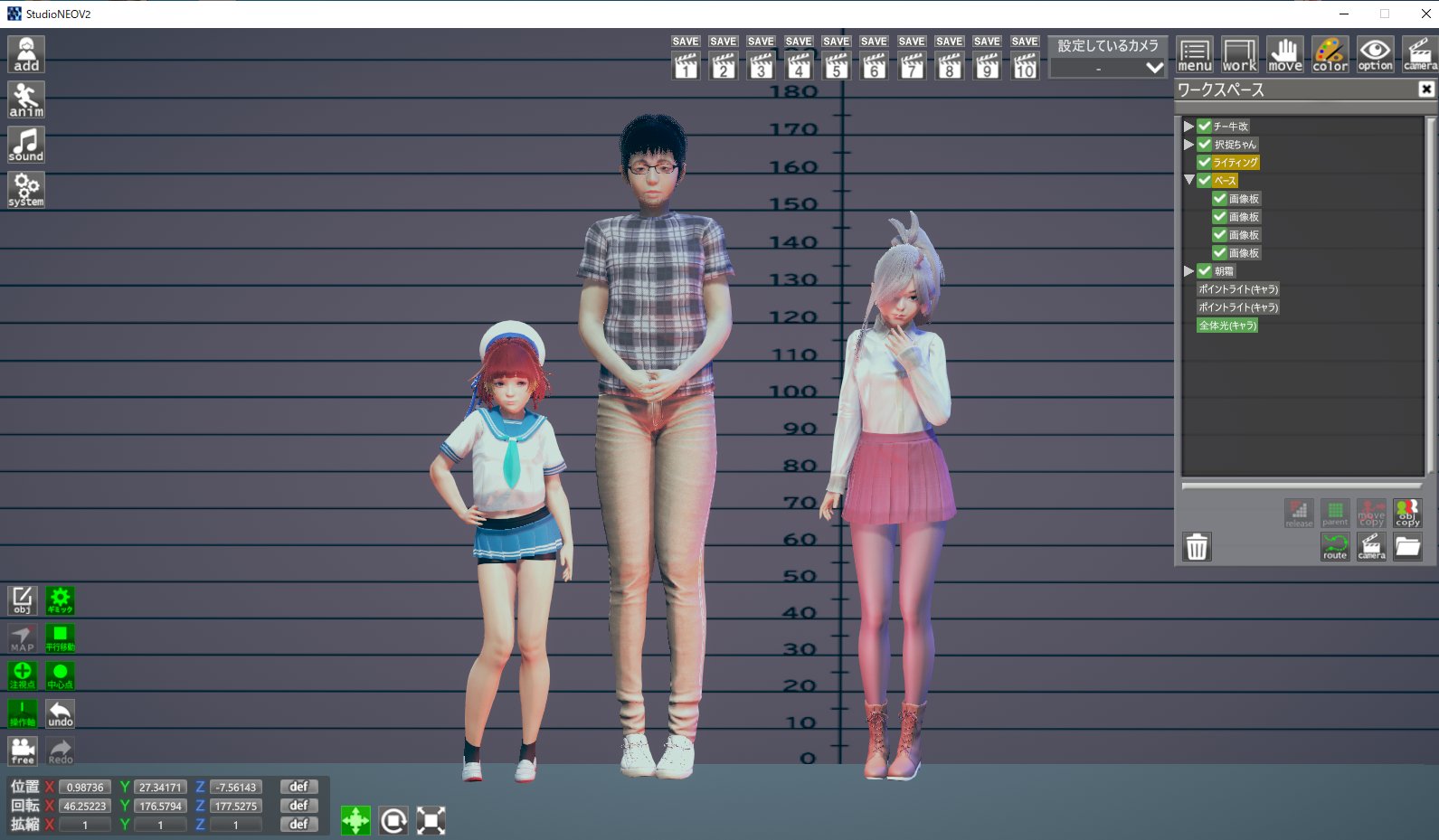
Task: Expand the 朝霜 tree node
Action: [1188, 271]
